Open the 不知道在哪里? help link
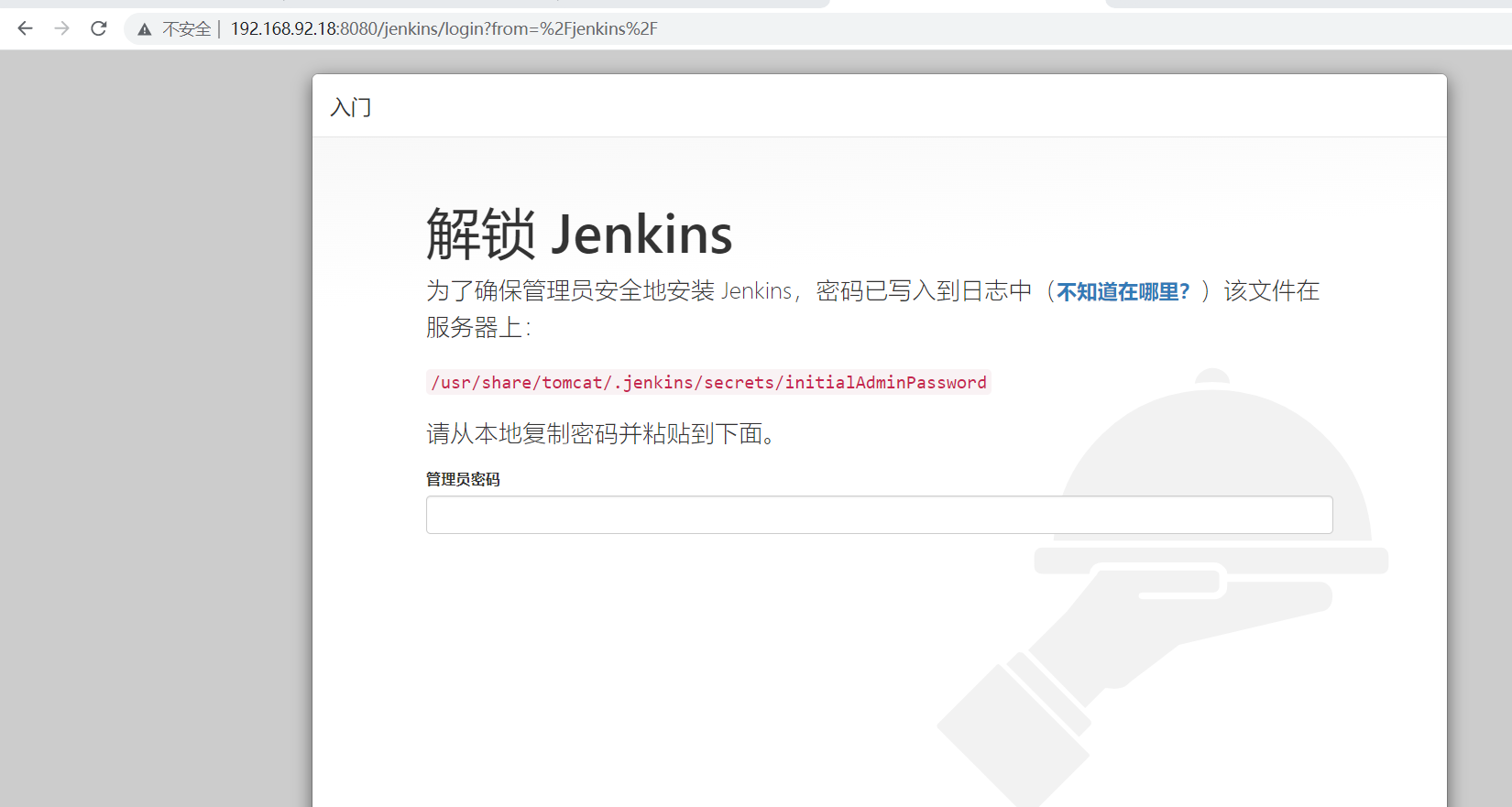Viewport: 1512px width, 807px height. [1123, 291]
